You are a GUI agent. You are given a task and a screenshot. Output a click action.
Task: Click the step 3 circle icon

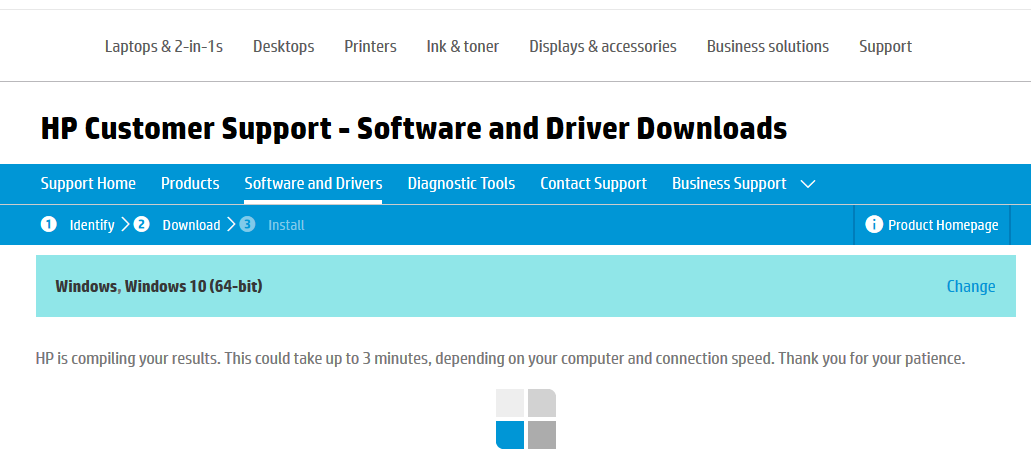tap(247, 225)
